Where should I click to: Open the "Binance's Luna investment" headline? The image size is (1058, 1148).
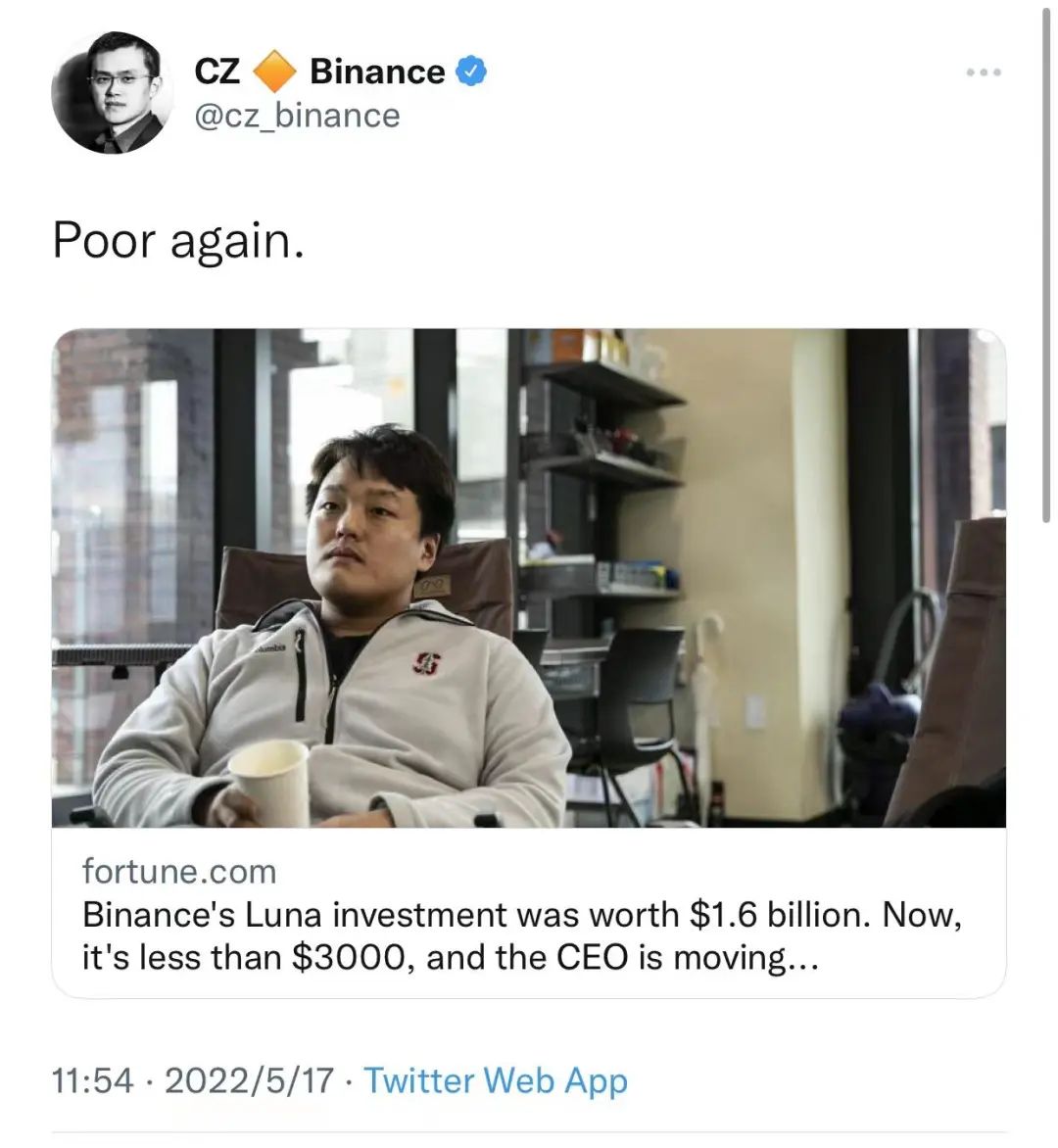521,915
